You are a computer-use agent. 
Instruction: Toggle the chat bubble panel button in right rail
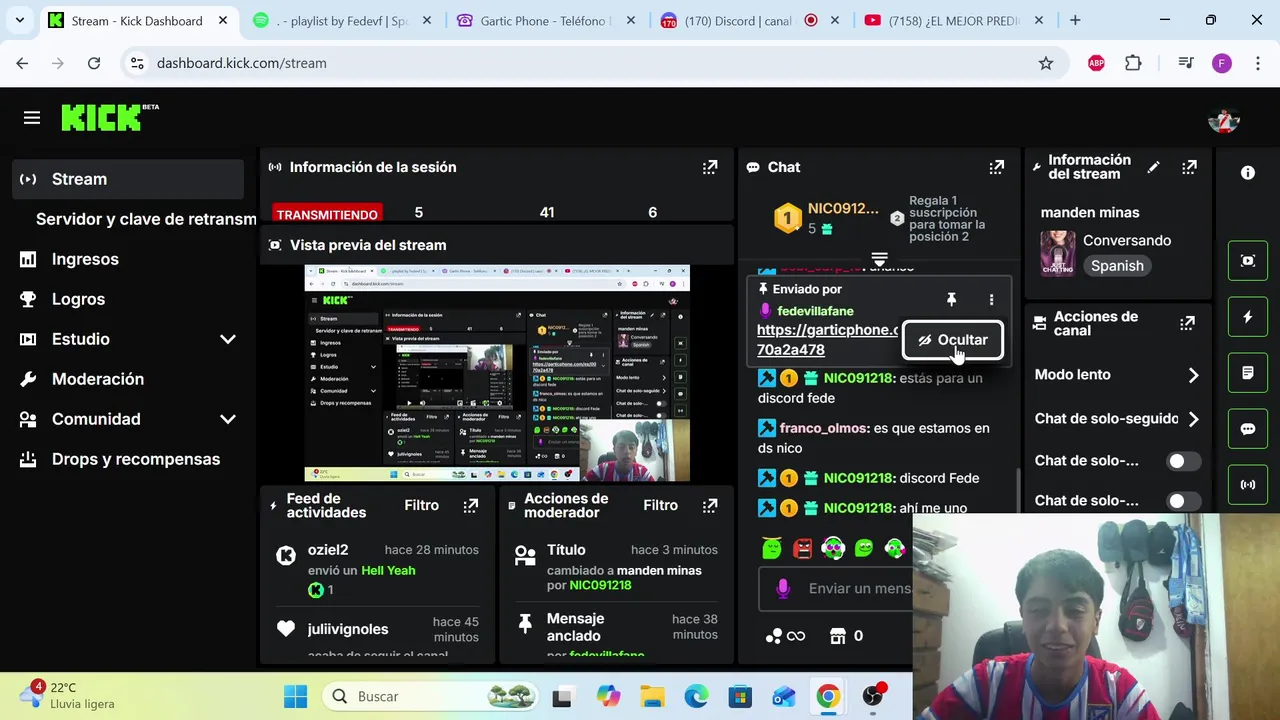point(1248,429)
